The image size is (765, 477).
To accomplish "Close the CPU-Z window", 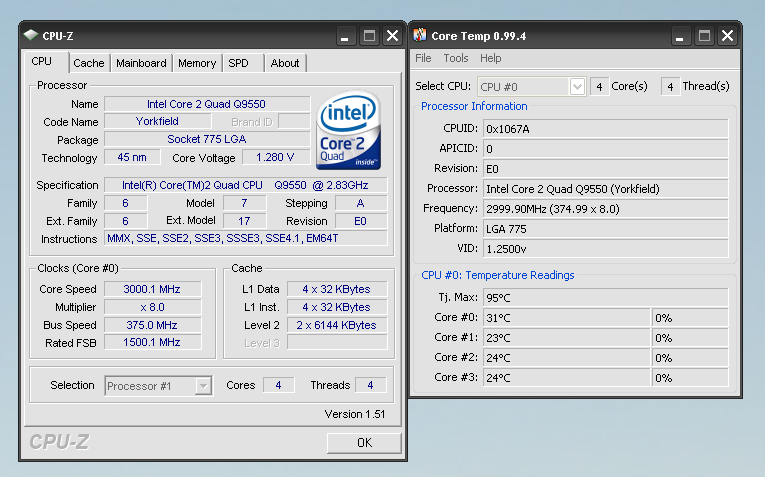I will 393,36.
